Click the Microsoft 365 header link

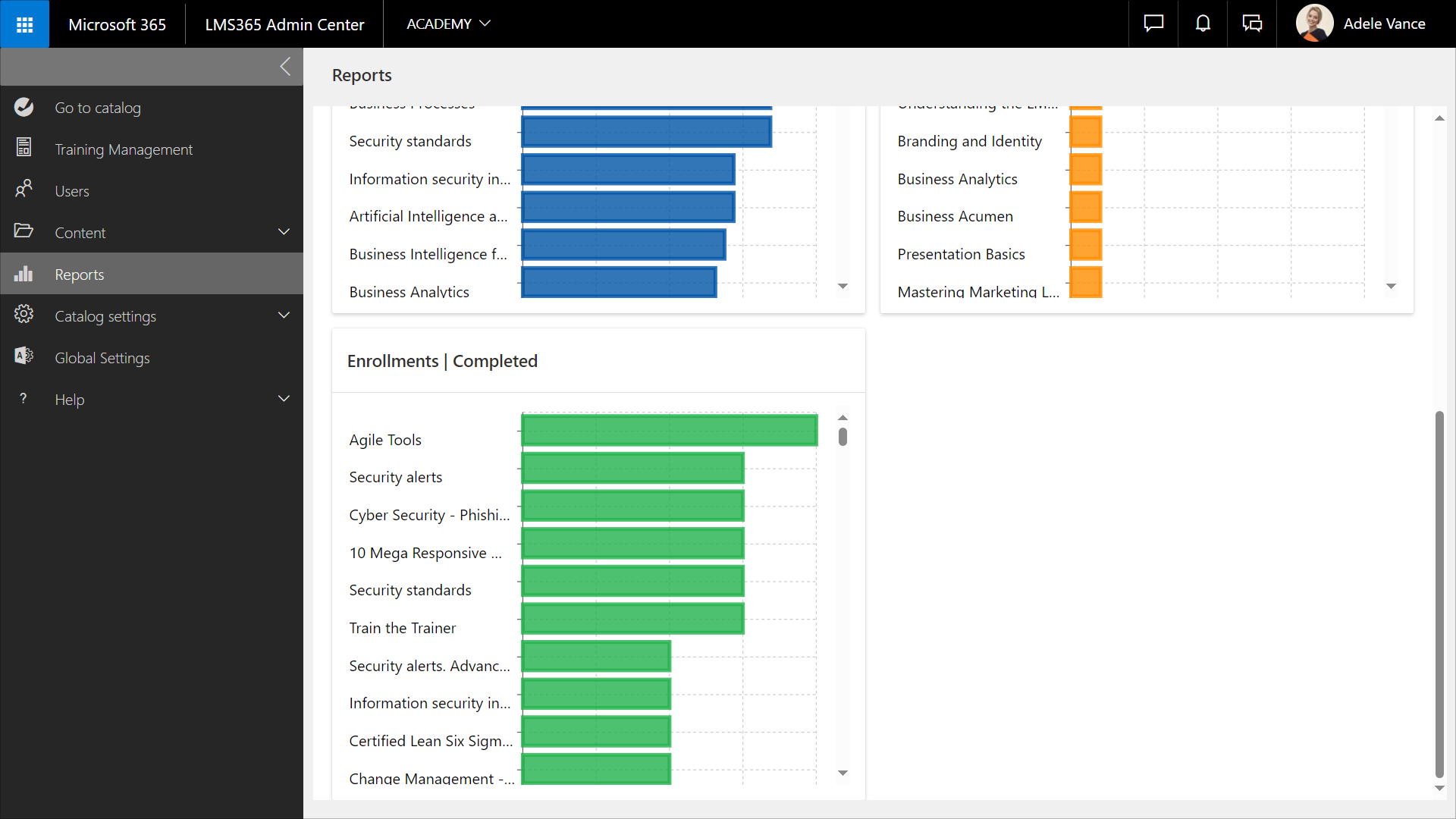click(x=117, y=24)
